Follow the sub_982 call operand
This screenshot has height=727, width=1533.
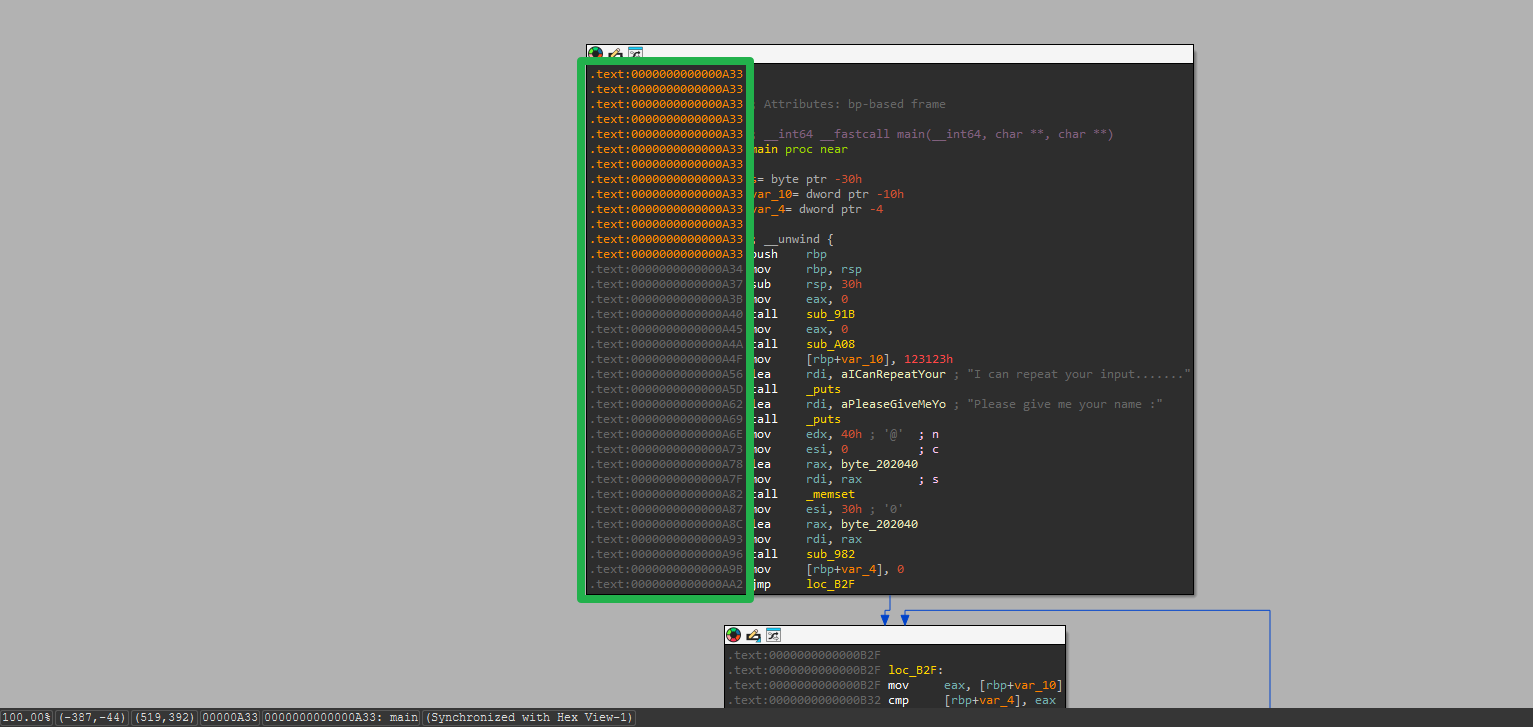[830, 554]
